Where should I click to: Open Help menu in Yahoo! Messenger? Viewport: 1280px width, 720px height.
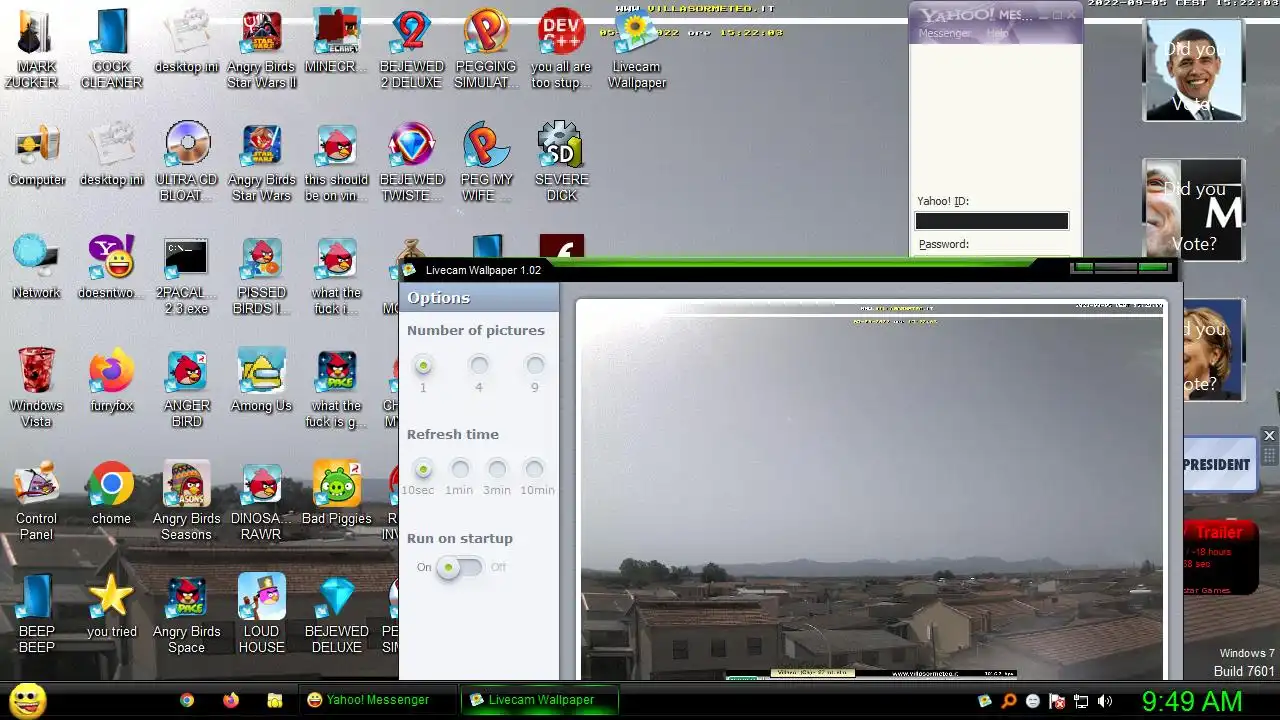pos(997,33)
